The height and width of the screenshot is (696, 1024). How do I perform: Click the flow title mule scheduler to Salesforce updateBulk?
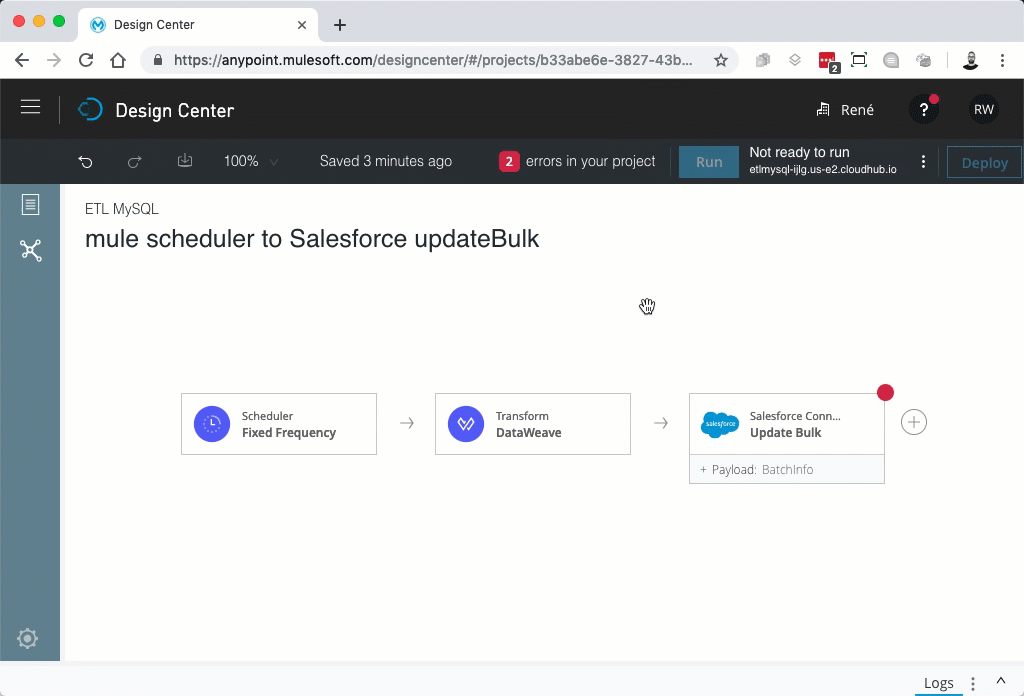(x=312, y=239)
